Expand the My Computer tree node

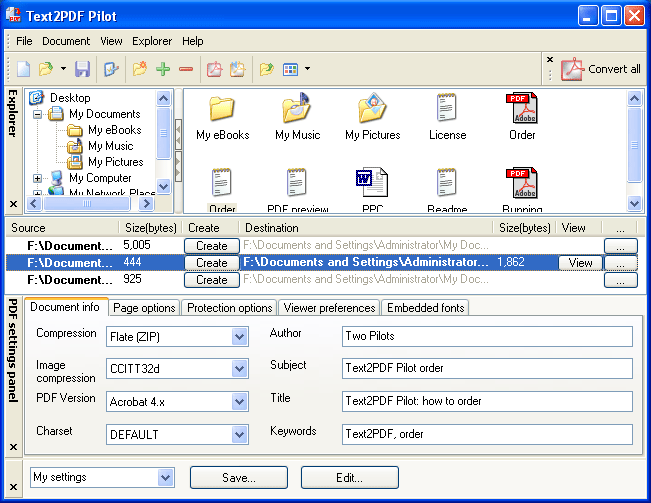coord(37,178)
